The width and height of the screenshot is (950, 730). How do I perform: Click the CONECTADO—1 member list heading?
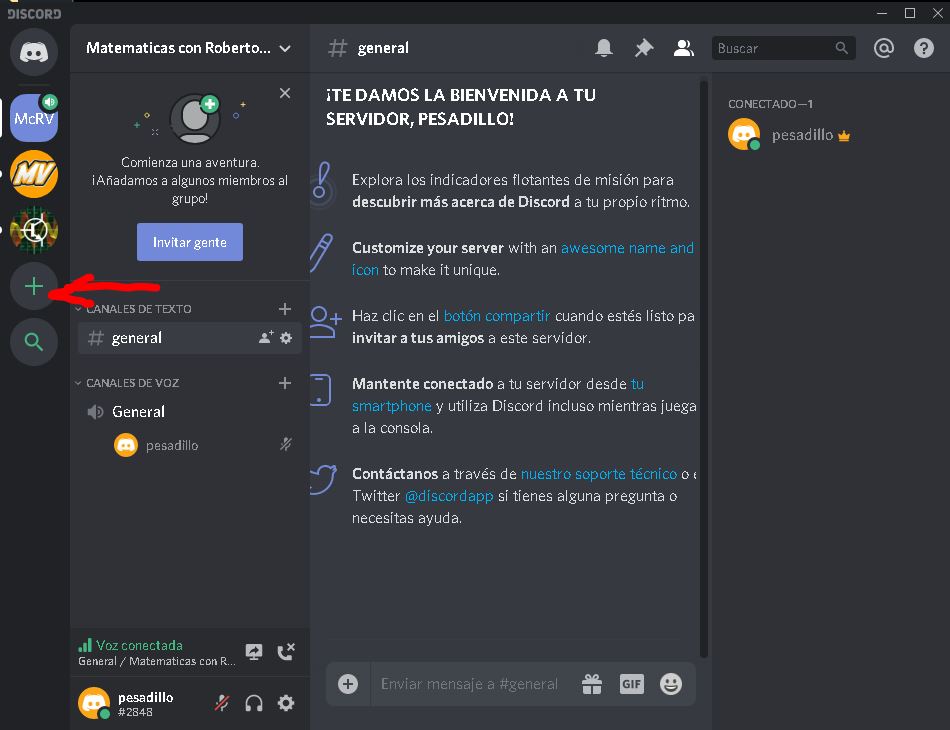770,104
